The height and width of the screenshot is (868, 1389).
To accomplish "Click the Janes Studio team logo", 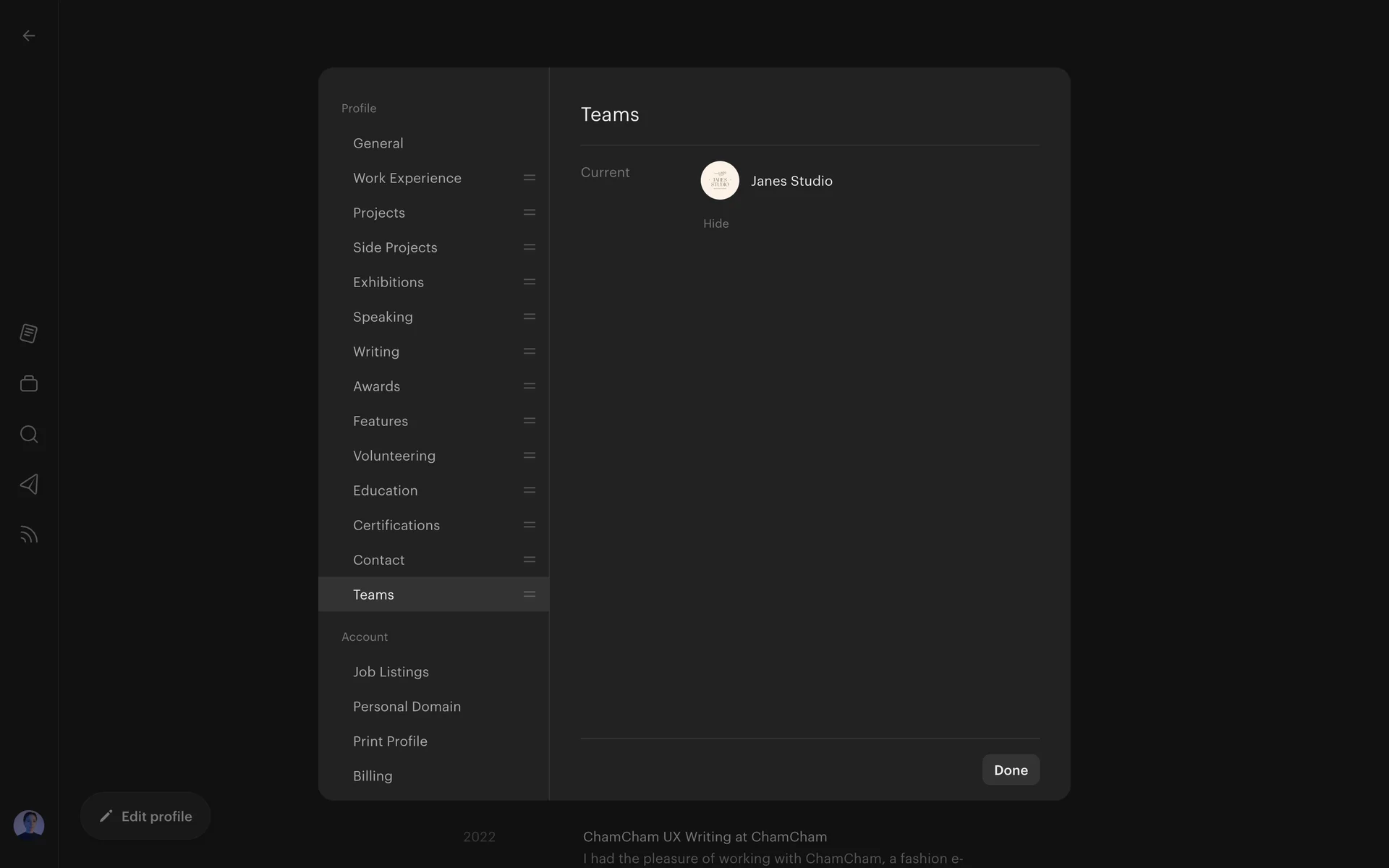I will [x=720, y=180].
